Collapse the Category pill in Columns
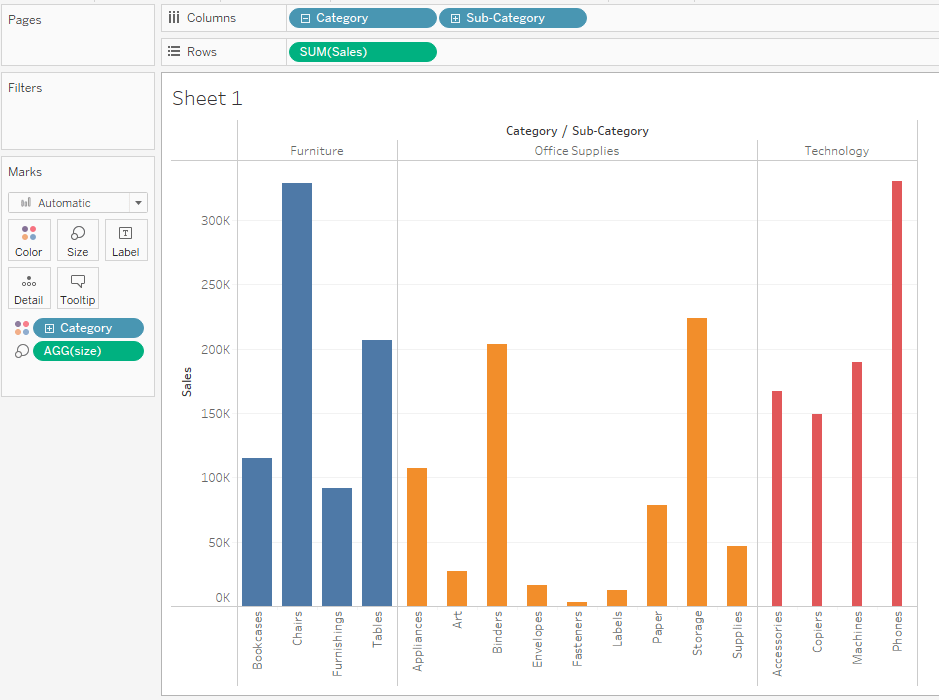The width and height of the screenshot is (939, 700). pos(305,19)
